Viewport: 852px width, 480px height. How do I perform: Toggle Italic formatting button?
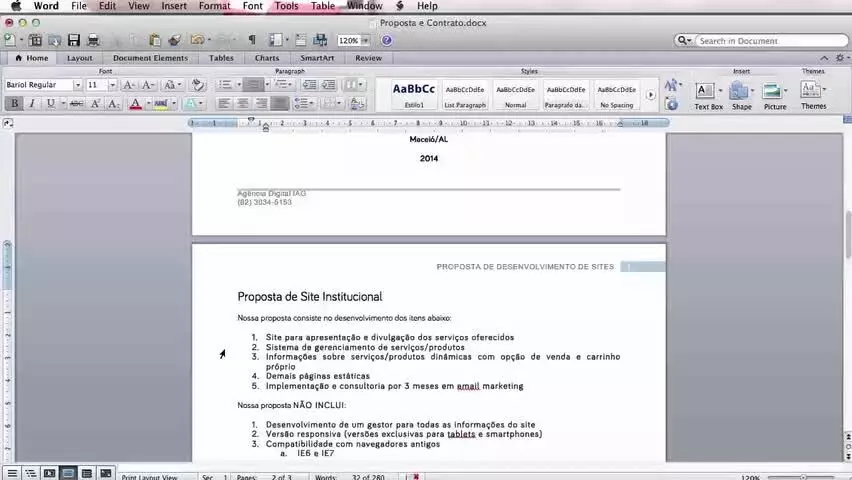[x=32, y=103]
